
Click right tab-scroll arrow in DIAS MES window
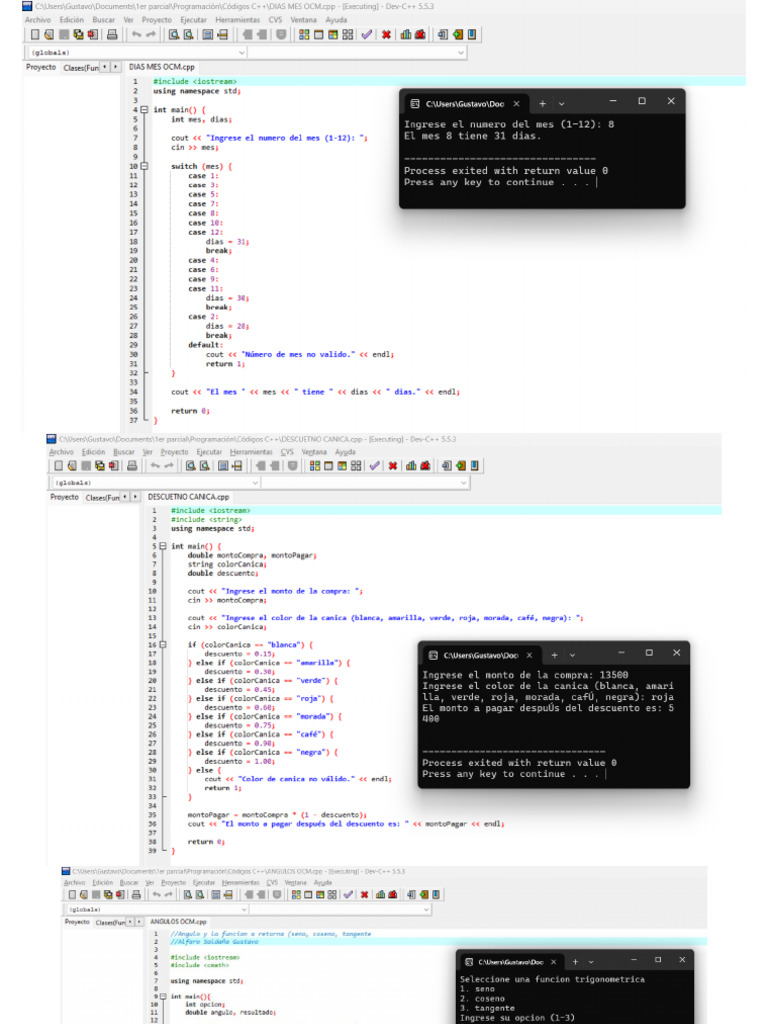[x=116, y=67]
